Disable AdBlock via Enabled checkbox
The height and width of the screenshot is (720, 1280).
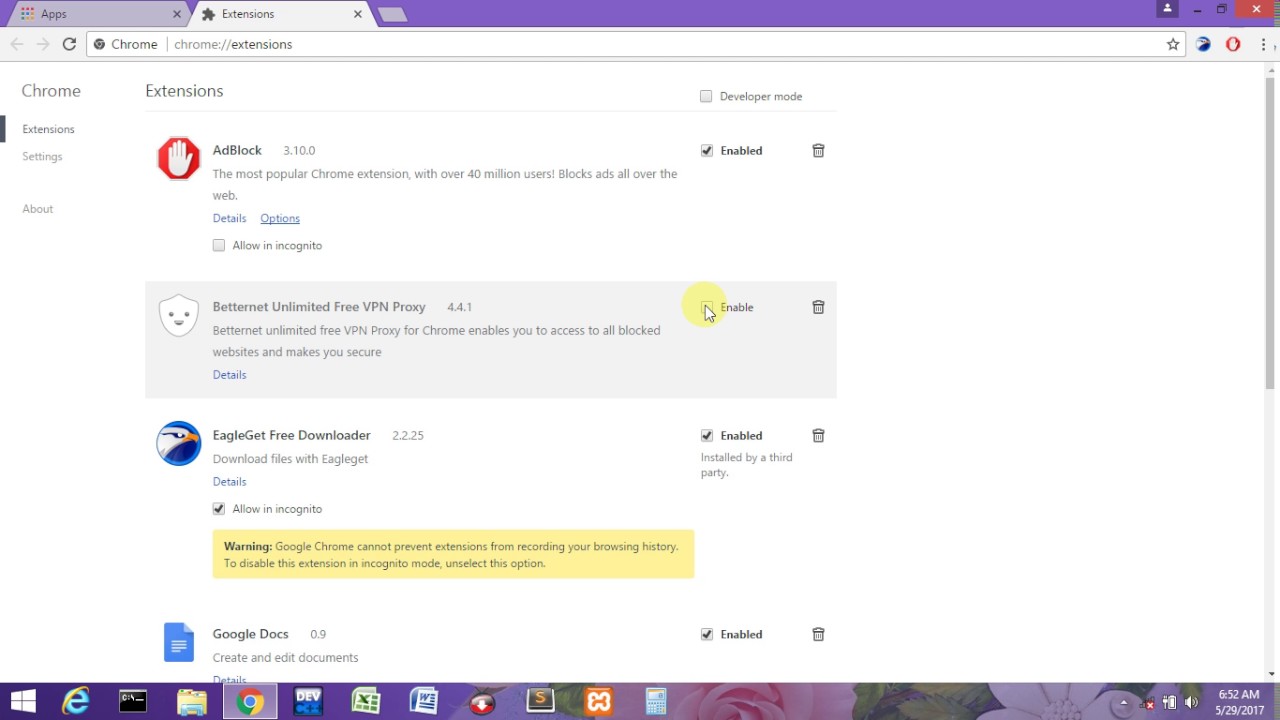tap(707, 150)
